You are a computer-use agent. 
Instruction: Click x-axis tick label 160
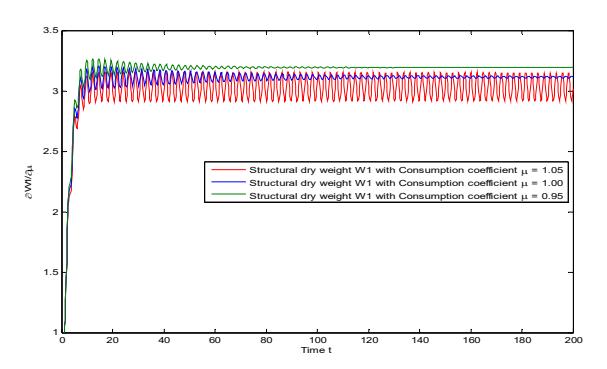pos(471,340)
